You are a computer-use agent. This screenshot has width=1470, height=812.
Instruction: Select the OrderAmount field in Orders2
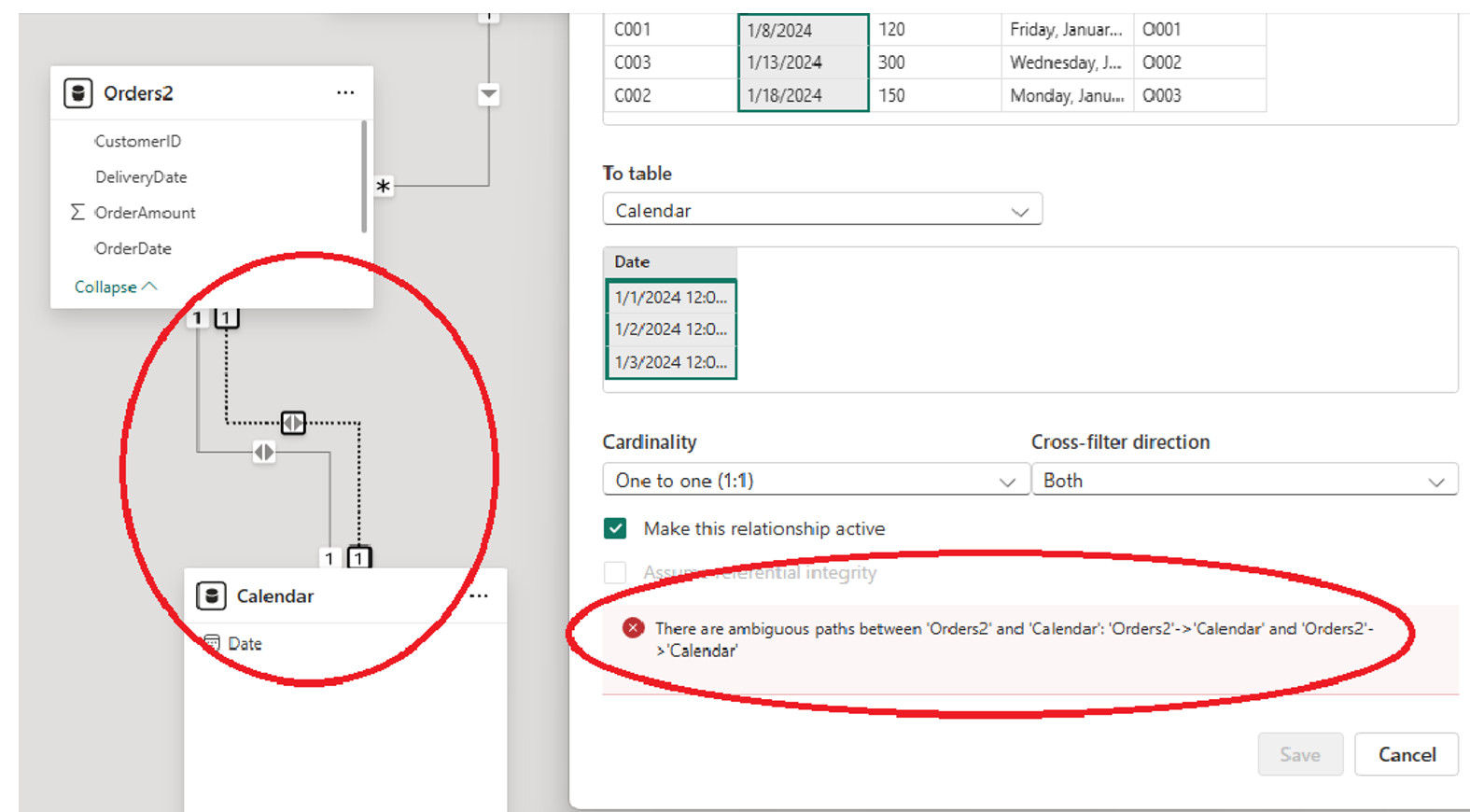coord(146,212)
